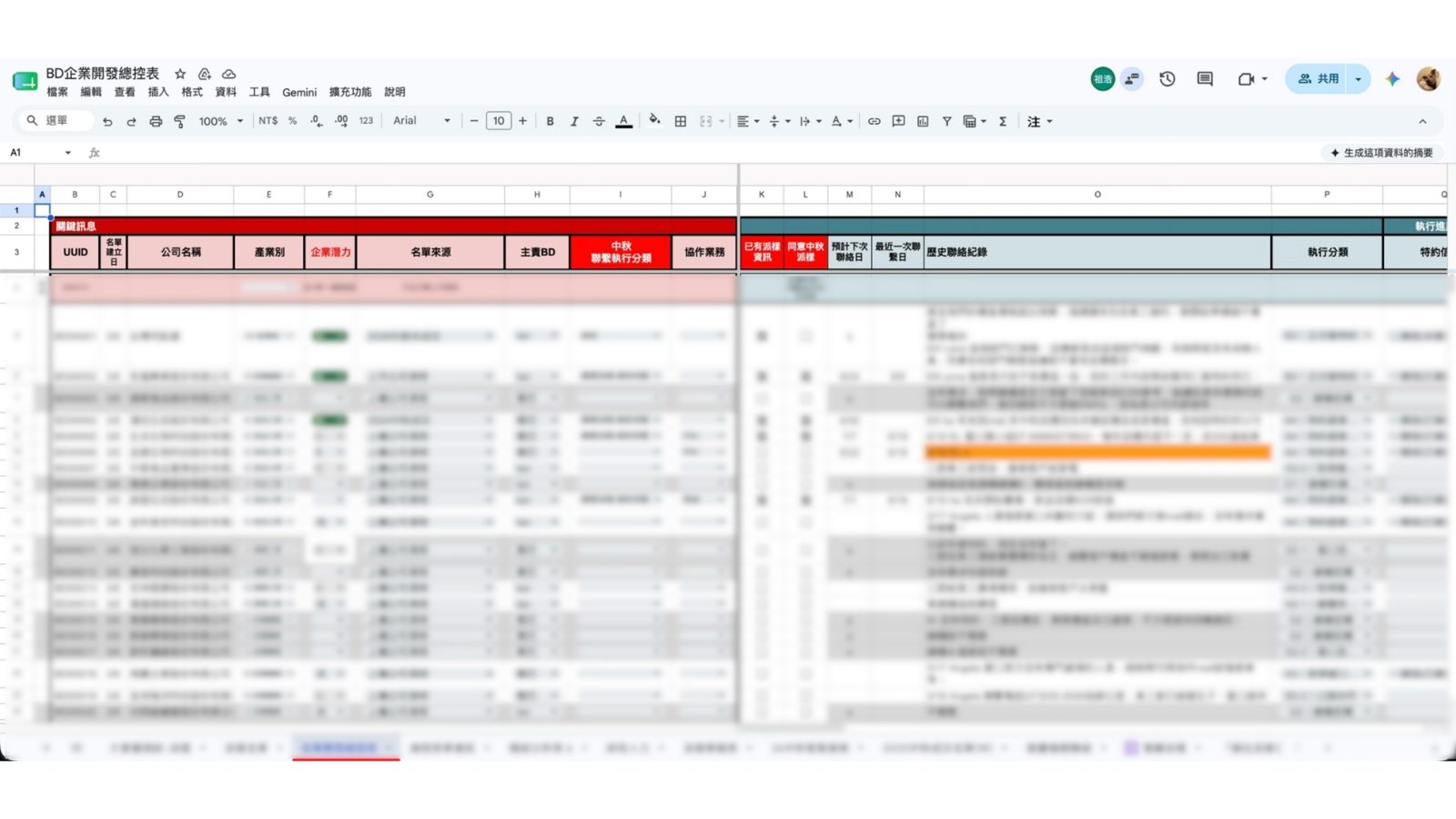The height and width of the screenshot is (819, 1456).
Task: Click the print icon
Action: tap(156, 121)
